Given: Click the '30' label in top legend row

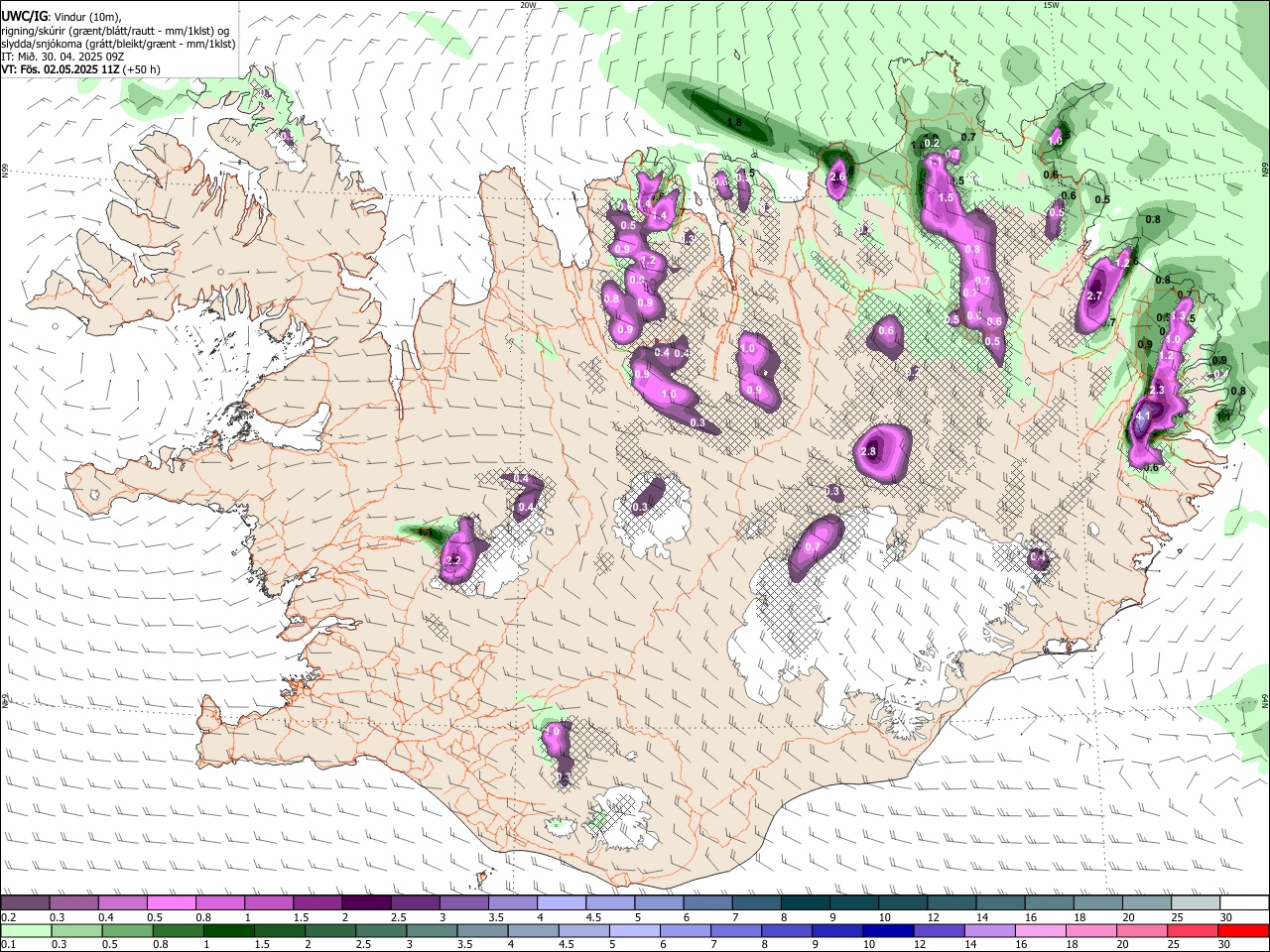Looking at the screenshot, I should pyautogui.click(x=1226, y=917).
